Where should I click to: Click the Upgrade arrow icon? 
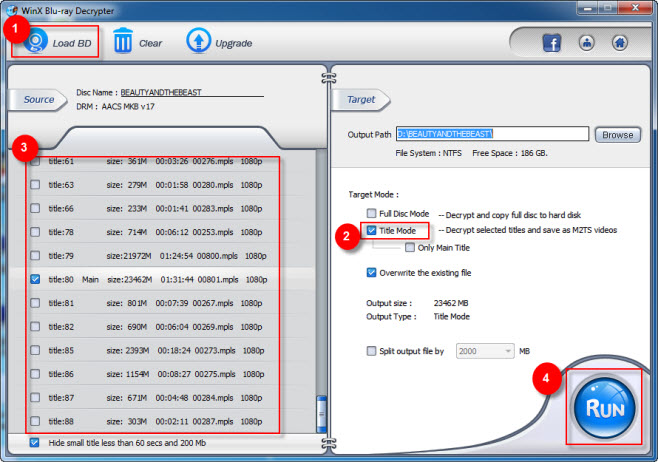(198, 40)
